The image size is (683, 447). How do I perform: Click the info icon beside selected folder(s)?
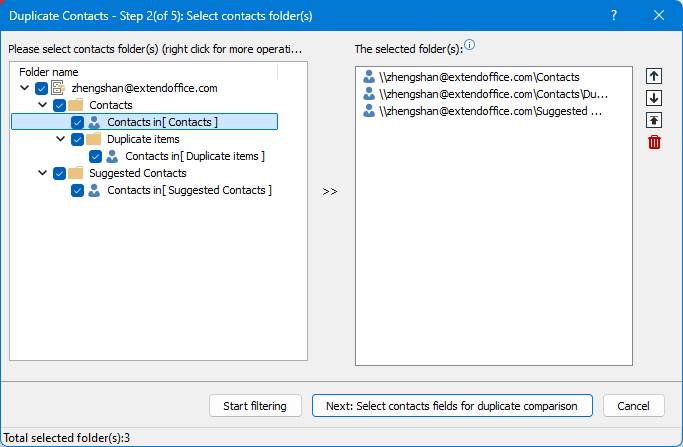point(470,45)
